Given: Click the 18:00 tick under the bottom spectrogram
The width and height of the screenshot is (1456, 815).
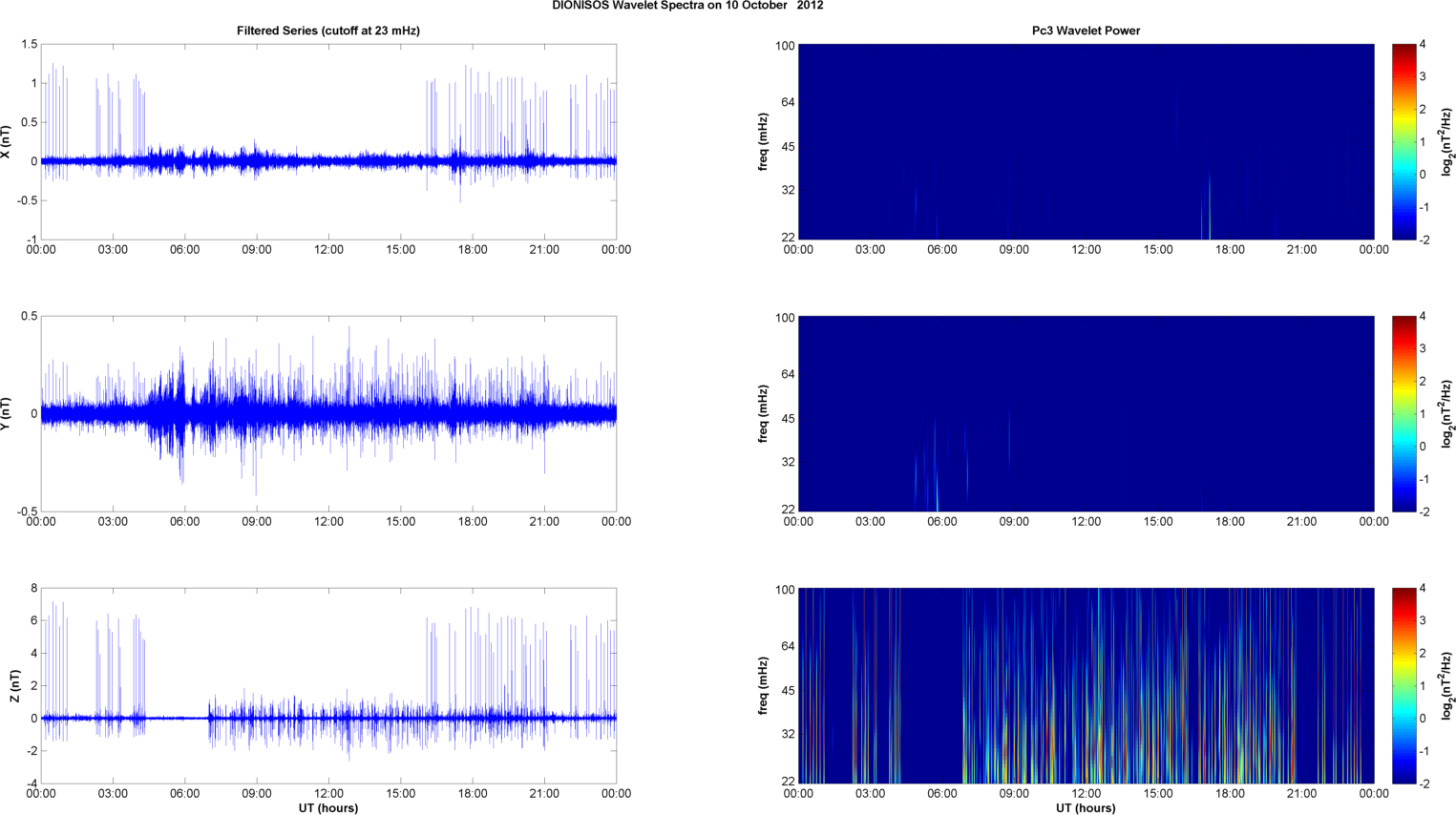Looking at the screenshot, I should click(1230, 794).
